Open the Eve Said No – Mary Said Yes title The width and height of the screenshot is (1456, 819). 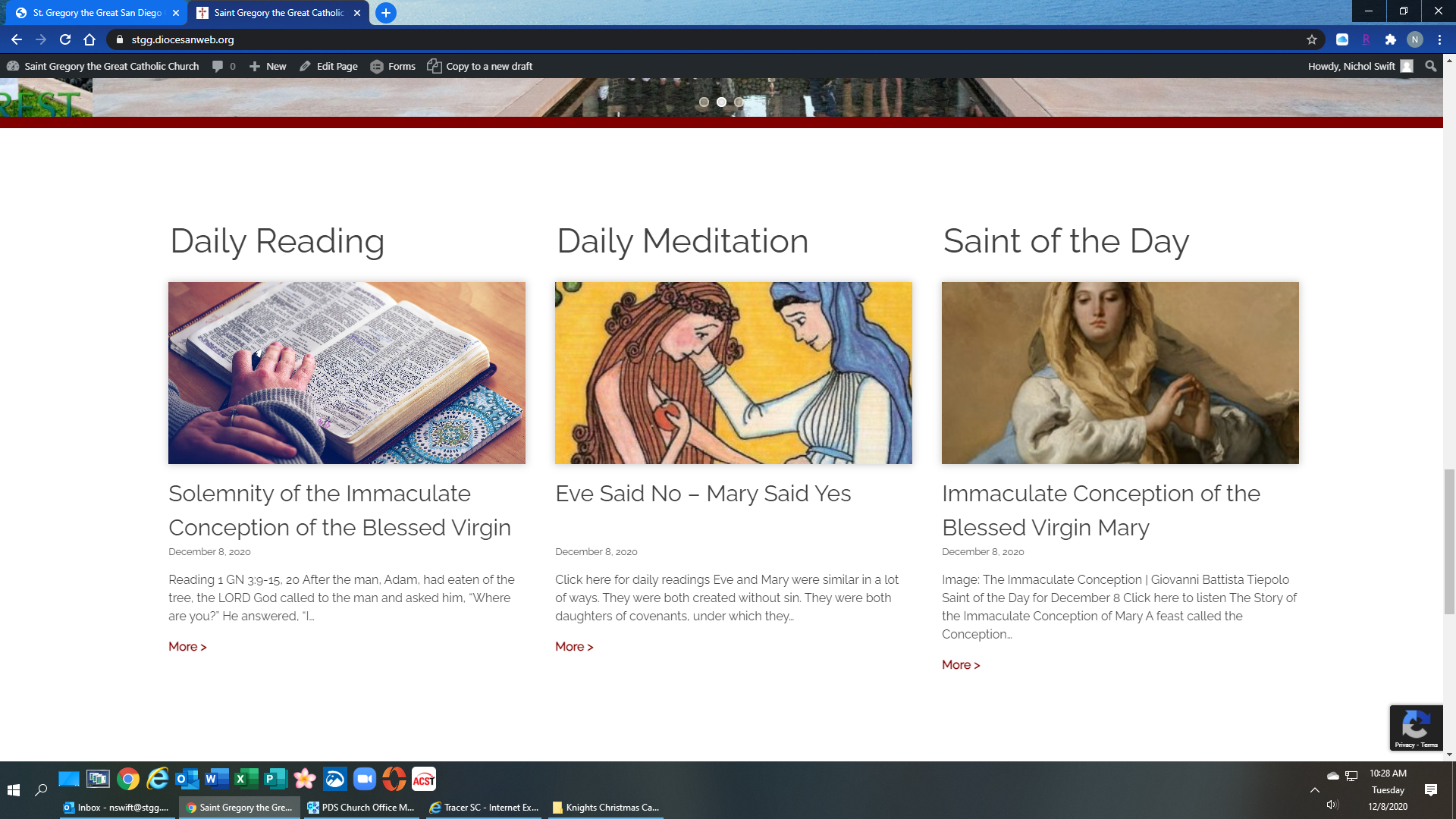coord(702,494)
